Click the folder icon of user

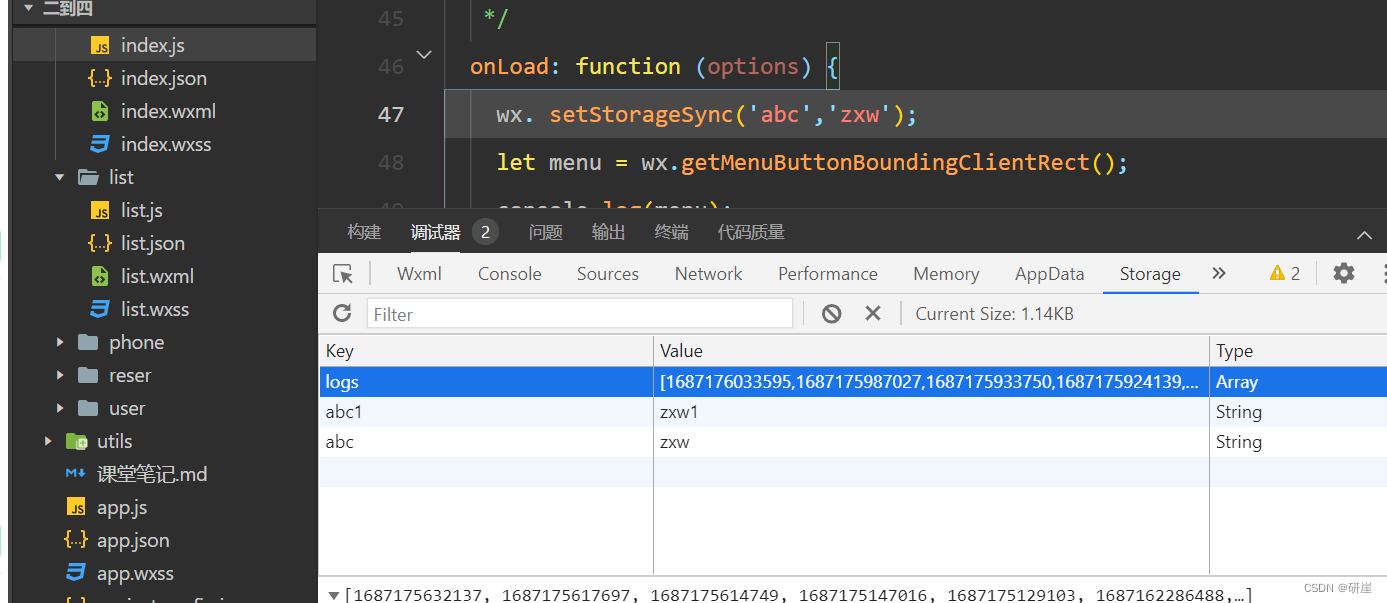[x=89, y=408]
